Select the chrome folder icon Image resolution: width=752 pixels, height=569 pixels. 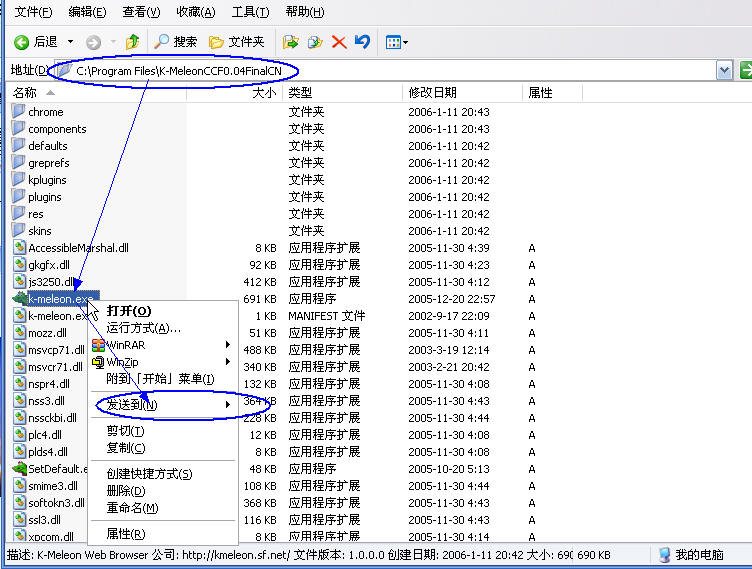tap(18, 111)
